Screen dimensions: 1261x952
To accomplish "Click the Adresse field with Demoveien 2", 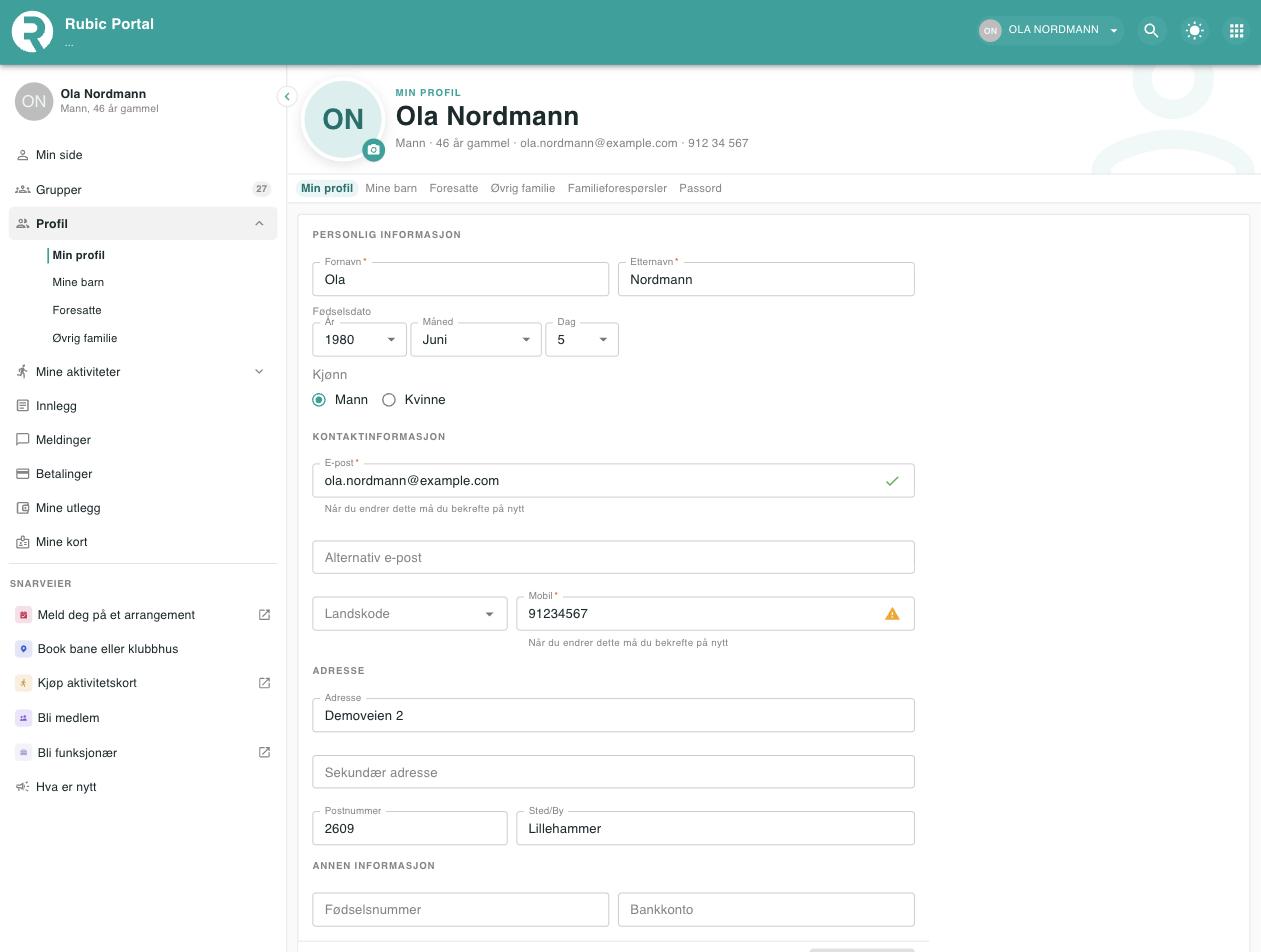I will tap(613, 715).
